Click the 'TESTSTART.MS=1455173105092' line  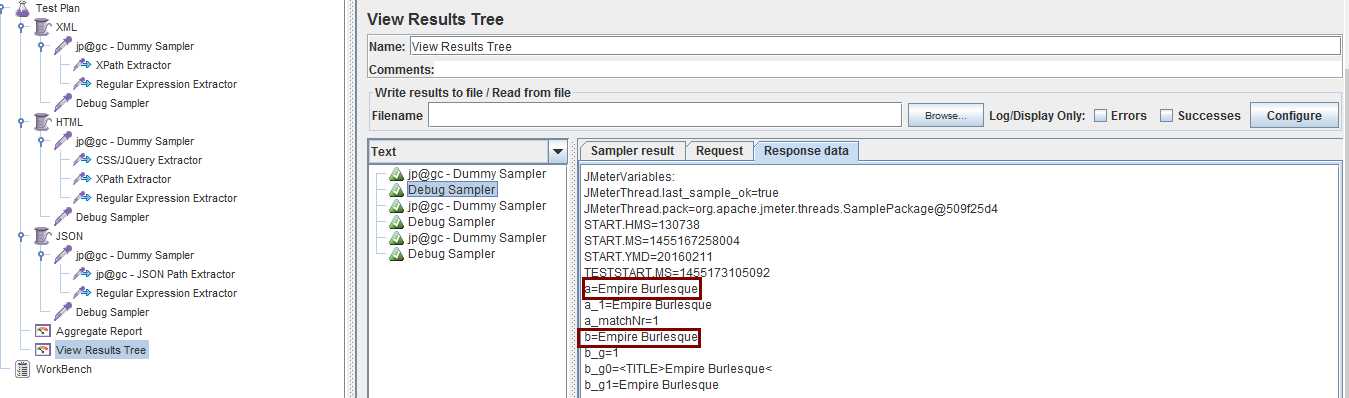tap(676, 273)
